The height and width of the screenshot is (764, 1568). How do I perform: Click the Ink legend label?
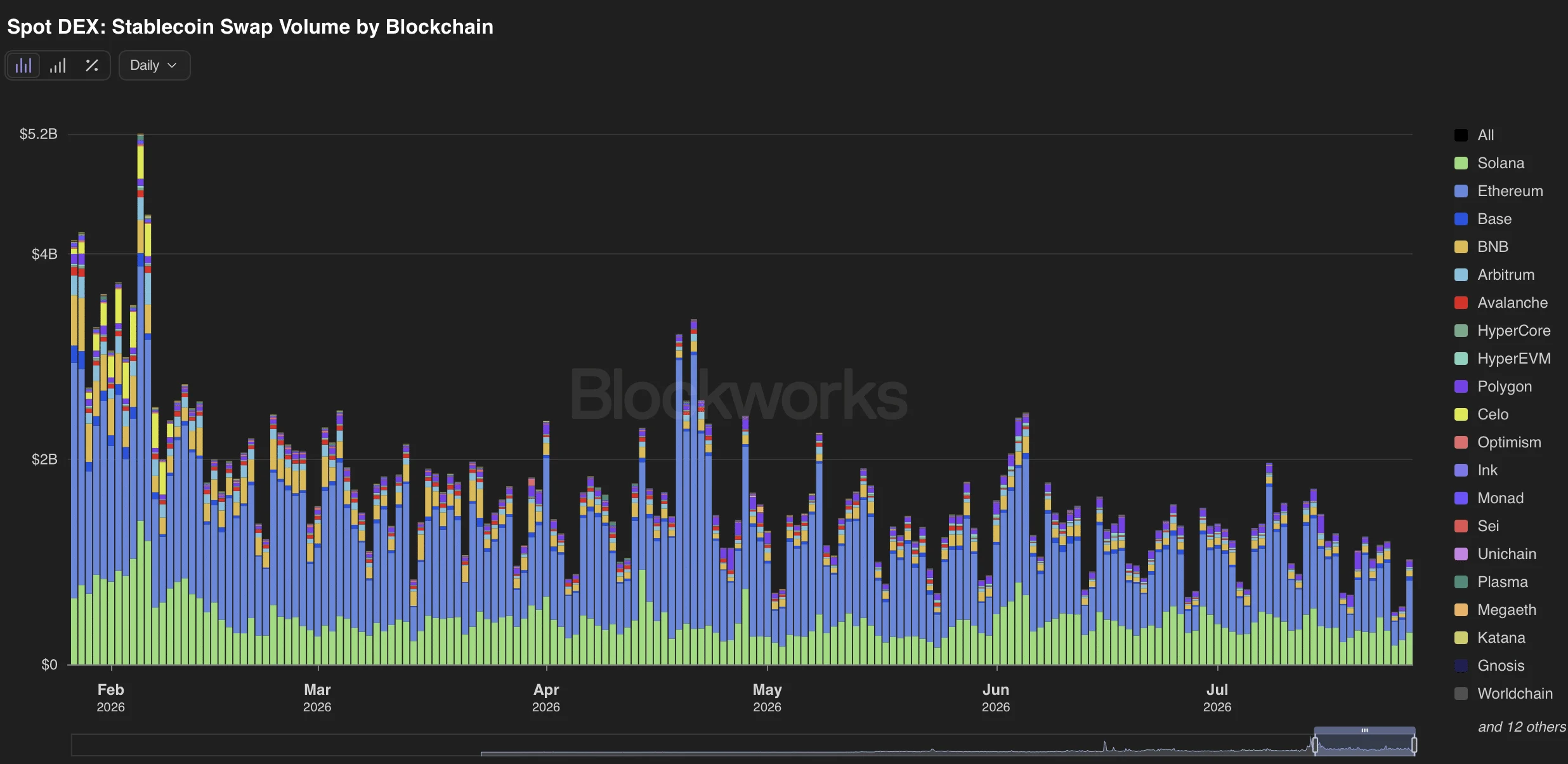pyautogui.click(x=1487, y=470)
